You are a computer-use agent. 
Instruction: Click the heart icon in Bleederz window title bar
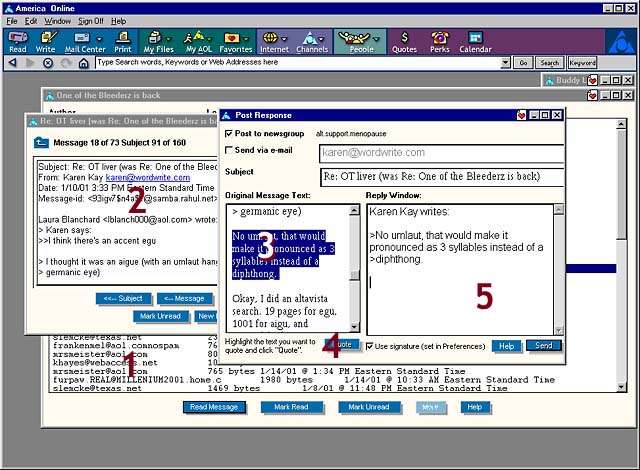coord(592,95)
